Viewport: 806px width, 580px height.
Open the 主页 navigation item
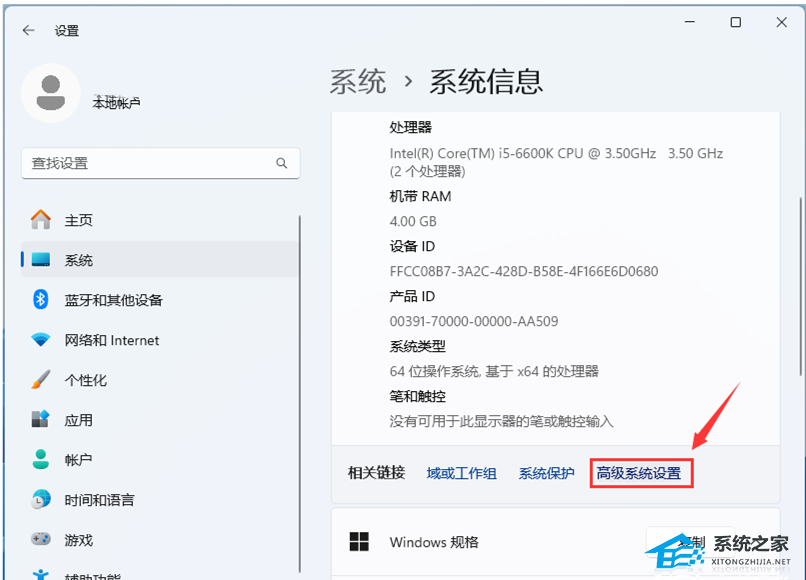79,220
